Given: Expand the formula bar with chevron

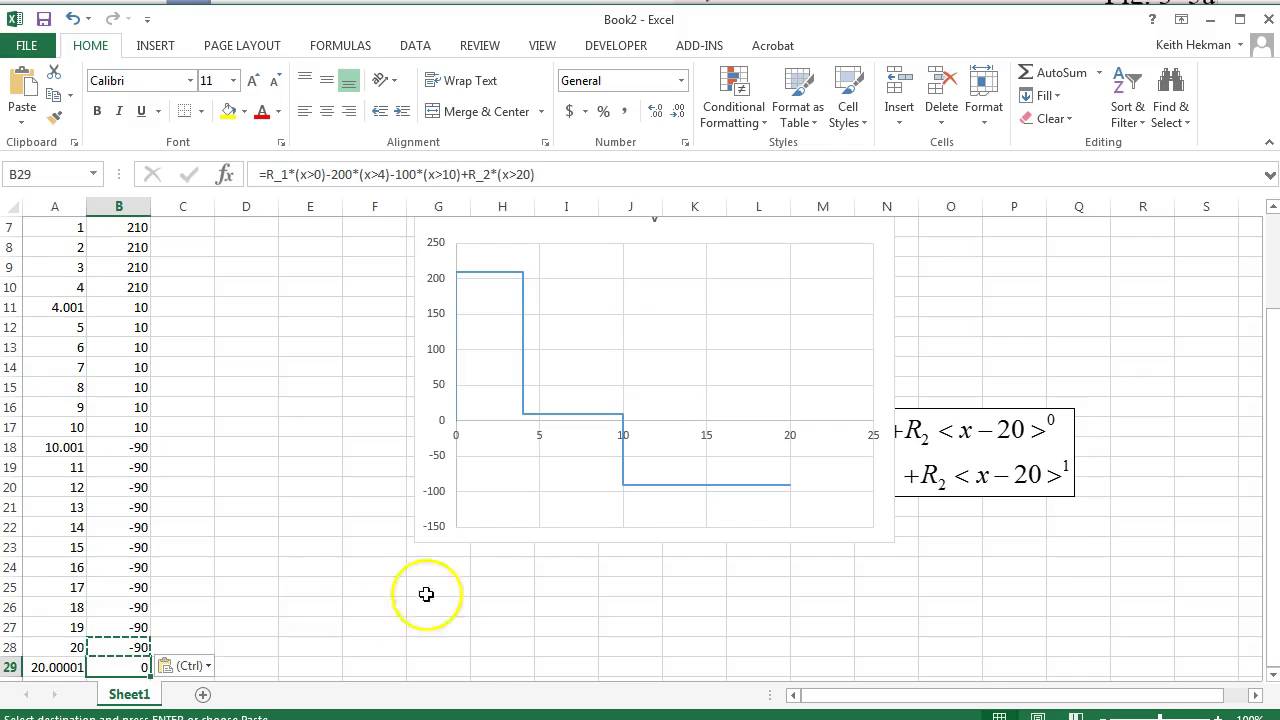Looking at the screenshot, I should point(1270,174).
